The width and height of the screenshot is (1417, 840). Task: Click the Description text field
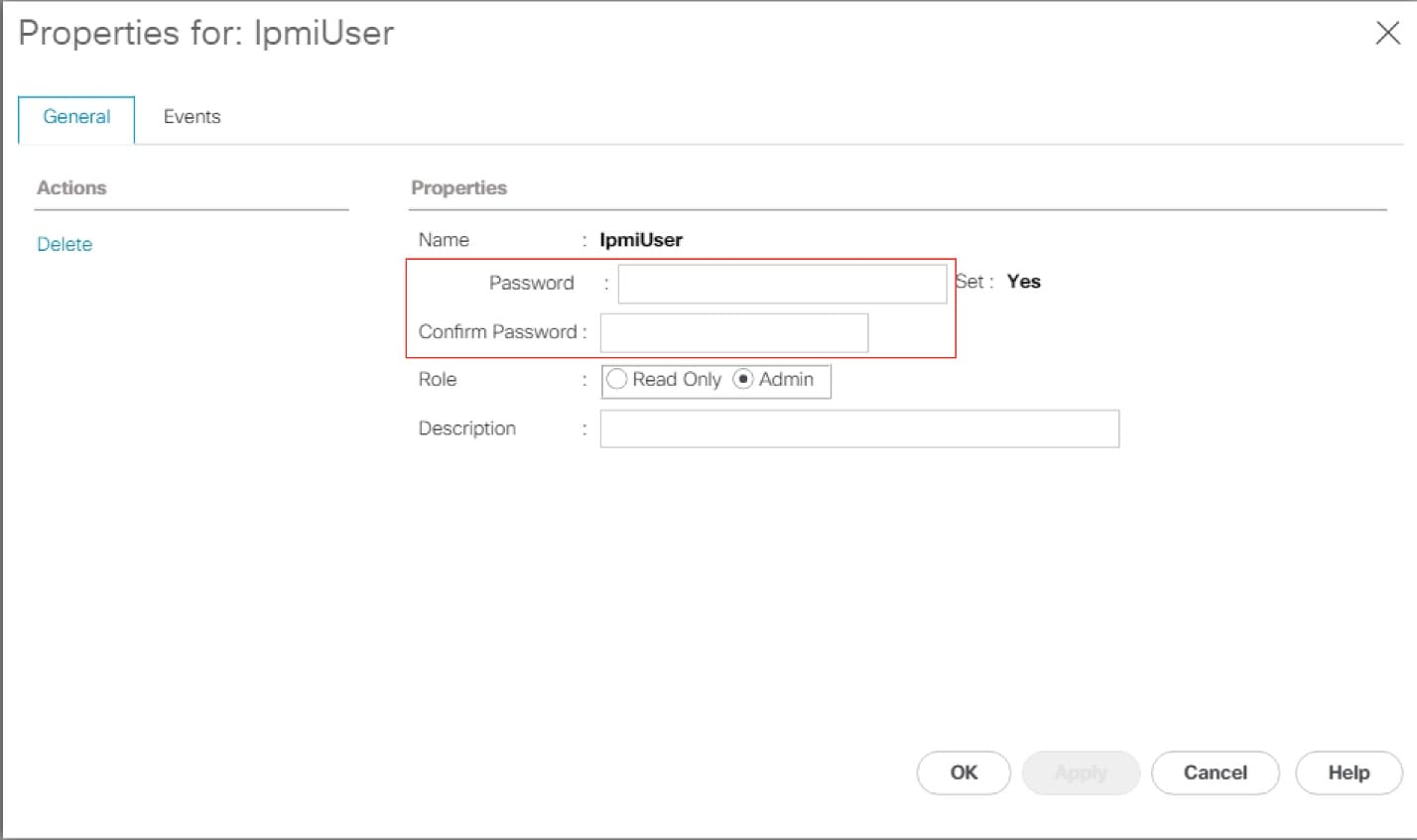[x=859, y=429]
